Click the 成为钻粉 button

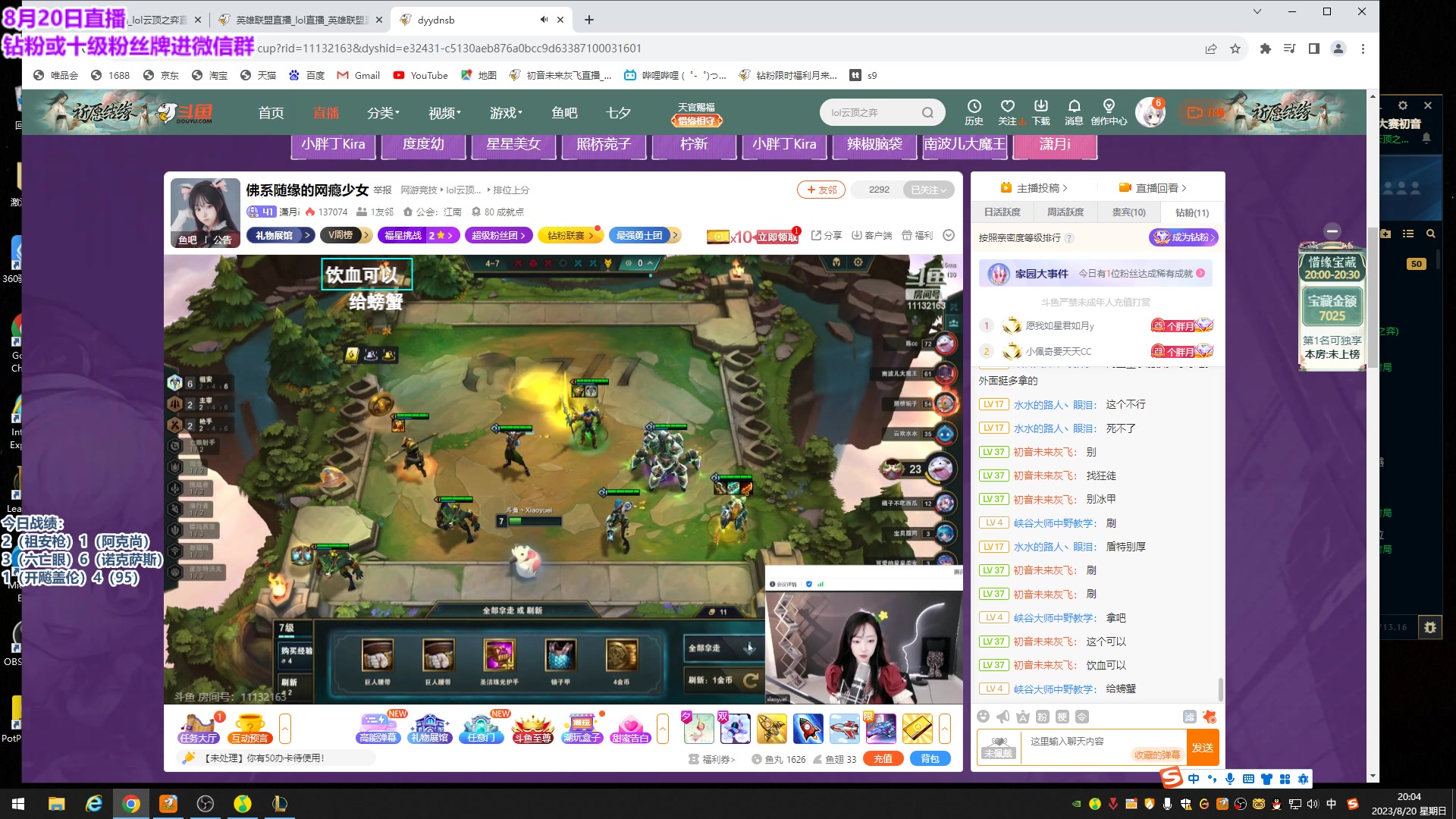pyautogui.click(x=1184, y=237)
